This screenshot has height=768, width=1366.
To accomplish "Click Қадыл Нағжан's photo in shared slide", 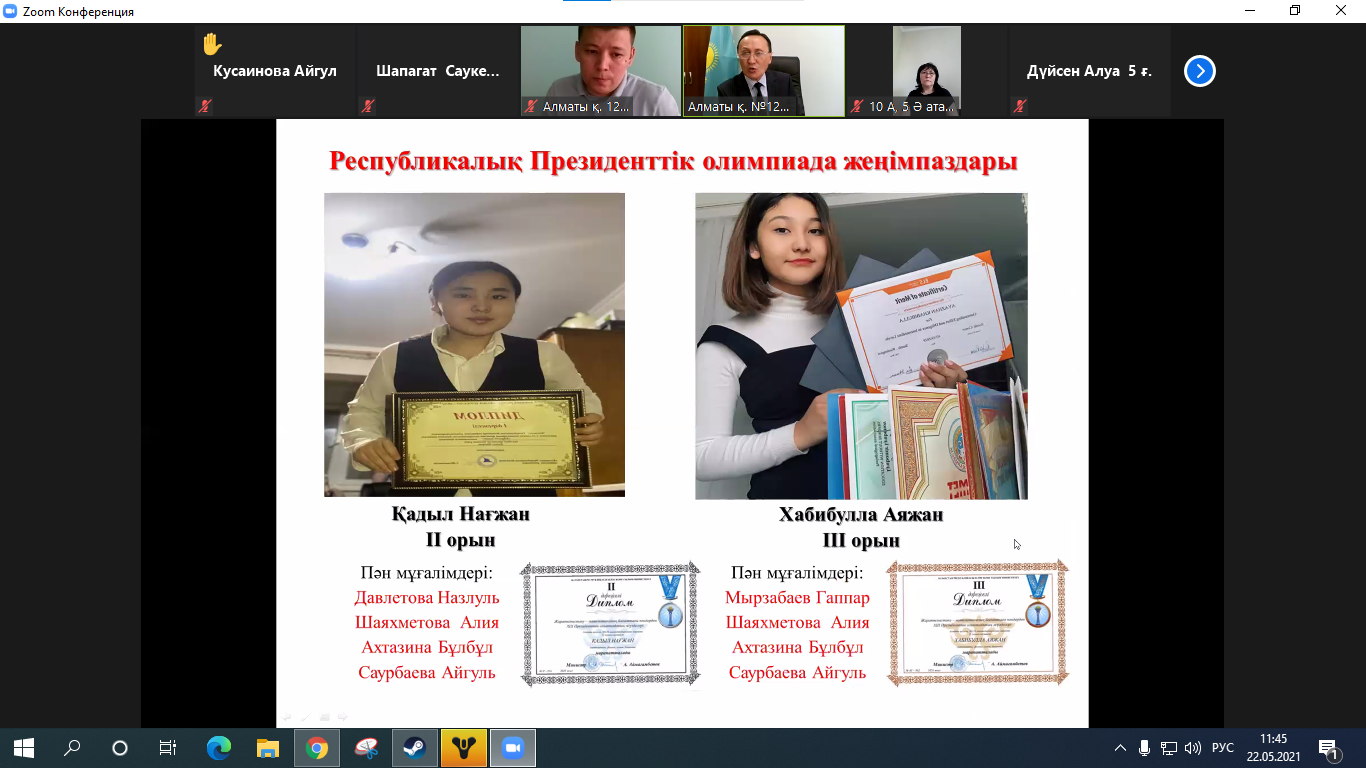I will [x=474, y=345].
